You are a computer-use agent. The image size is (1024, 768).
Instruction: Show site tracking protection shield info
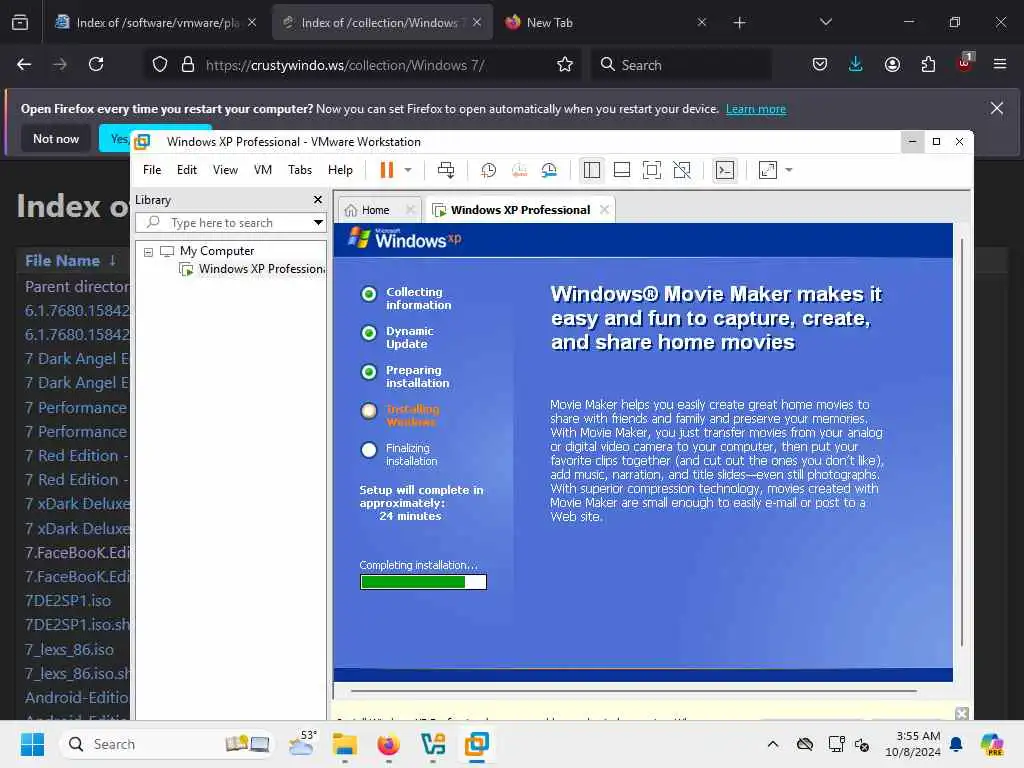coord(160,64)
